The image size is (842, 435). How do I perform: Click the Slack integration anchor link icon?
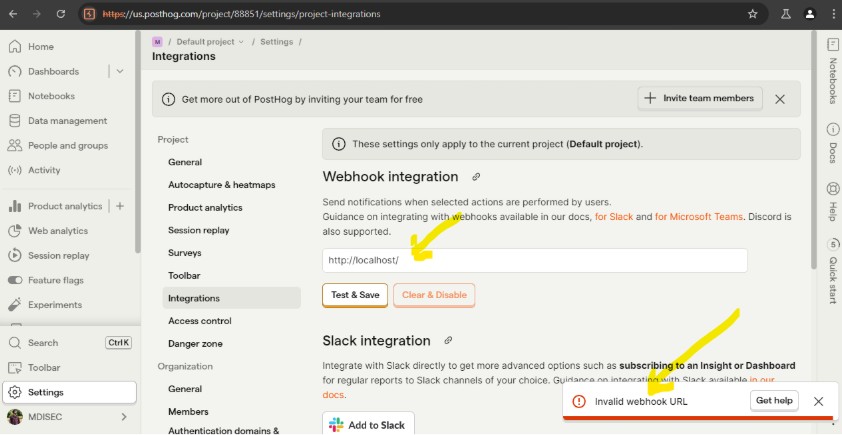tap(449, 341)
